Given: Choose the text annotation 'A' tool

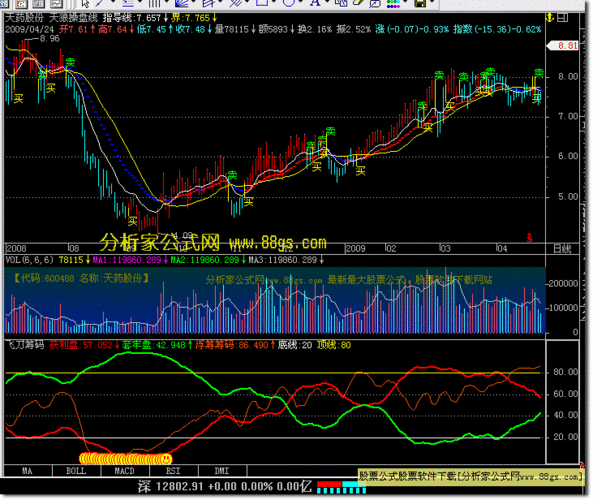Looking at the screenshot, I should 315,3.
